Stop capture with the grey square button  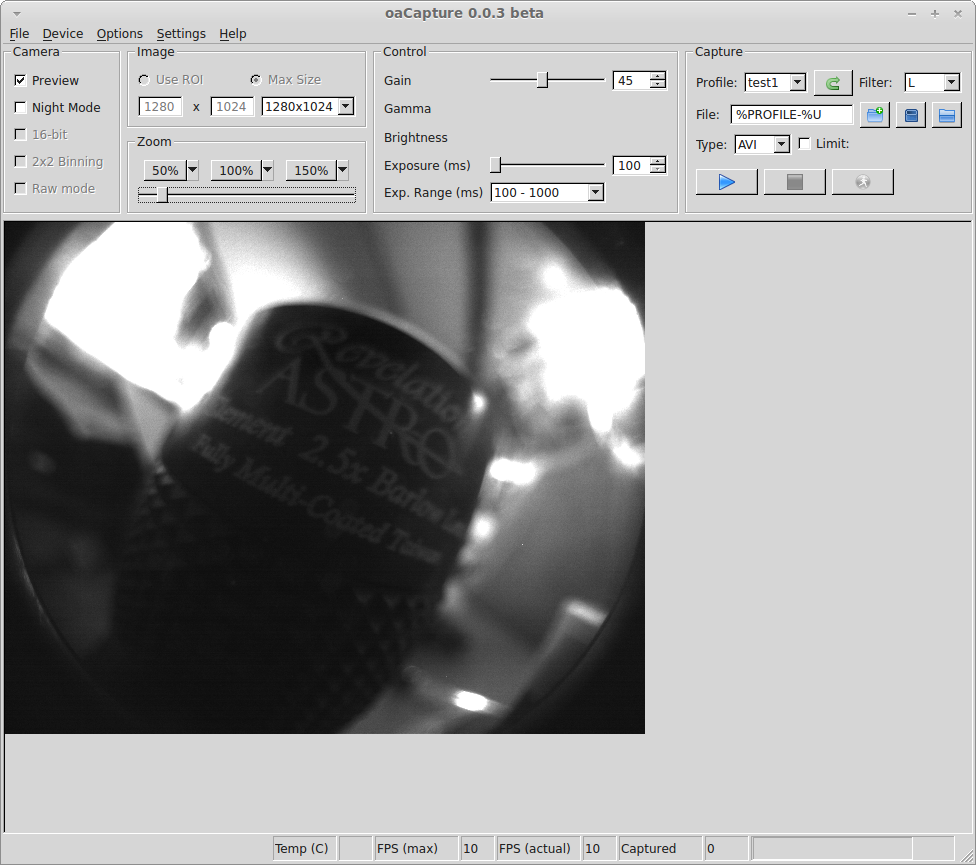point(794,182)
